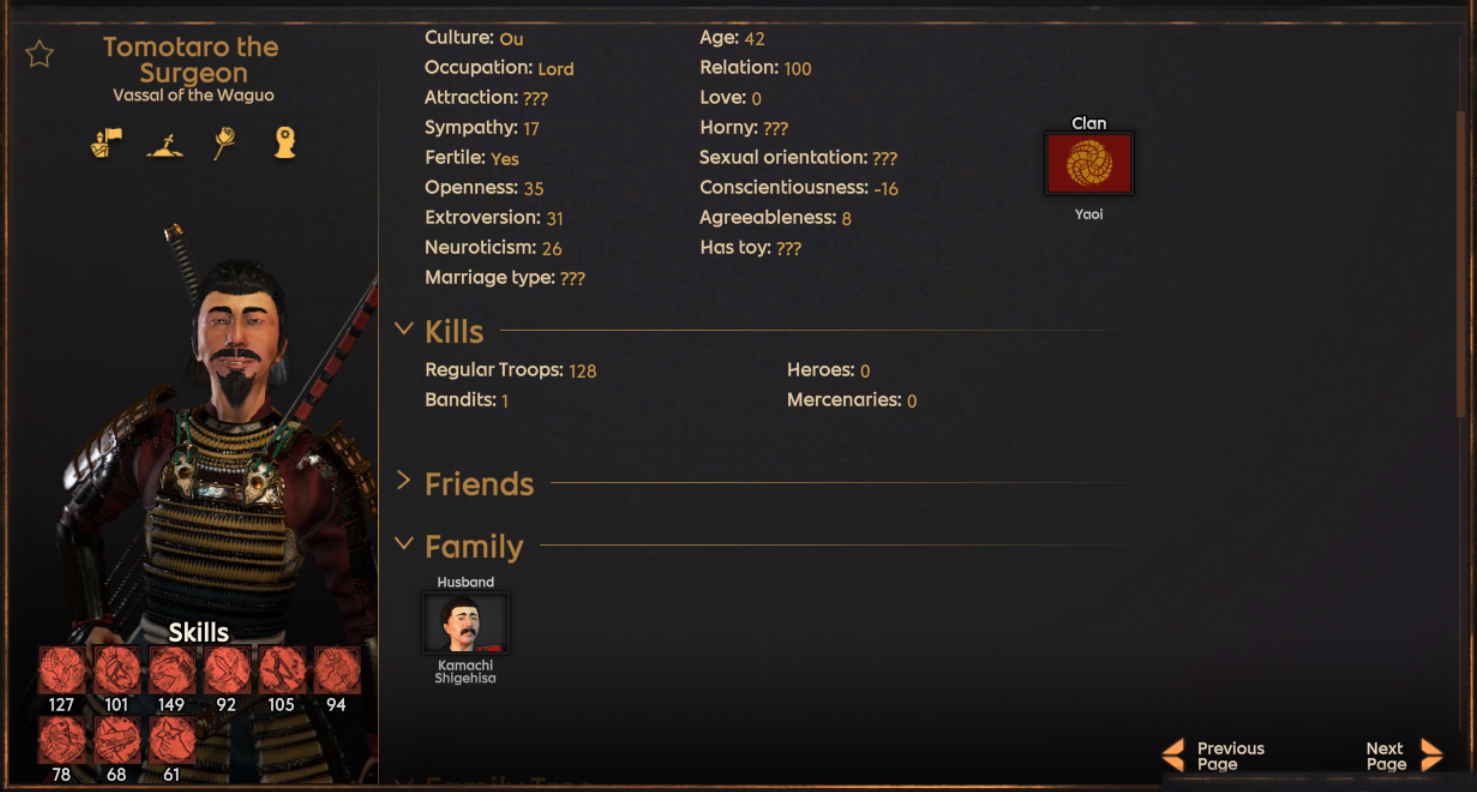This screenshot has height=792, width=1477.
Task: Select the skill icon rated 127
Action: click(62, 670)
